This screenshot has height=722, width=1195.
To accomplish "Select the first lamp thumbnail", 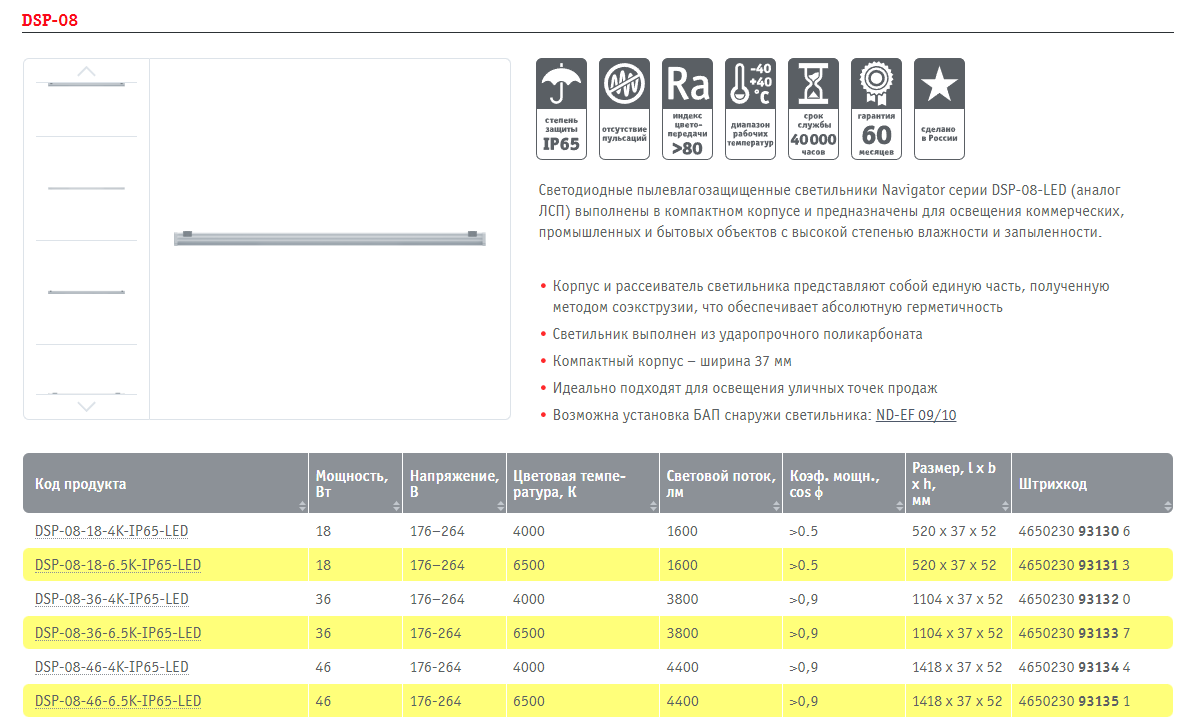I will [x=86, y=85].
